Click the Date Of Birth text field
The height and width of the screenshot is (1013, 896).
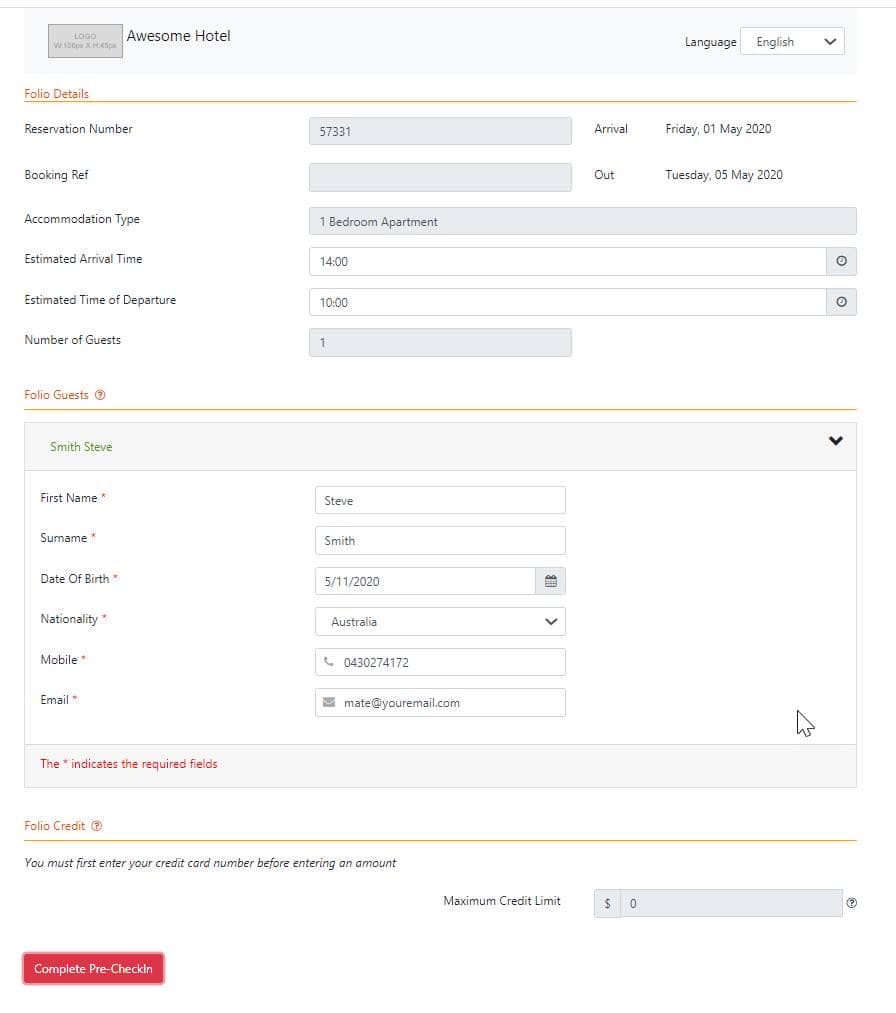tap(425, 581)
